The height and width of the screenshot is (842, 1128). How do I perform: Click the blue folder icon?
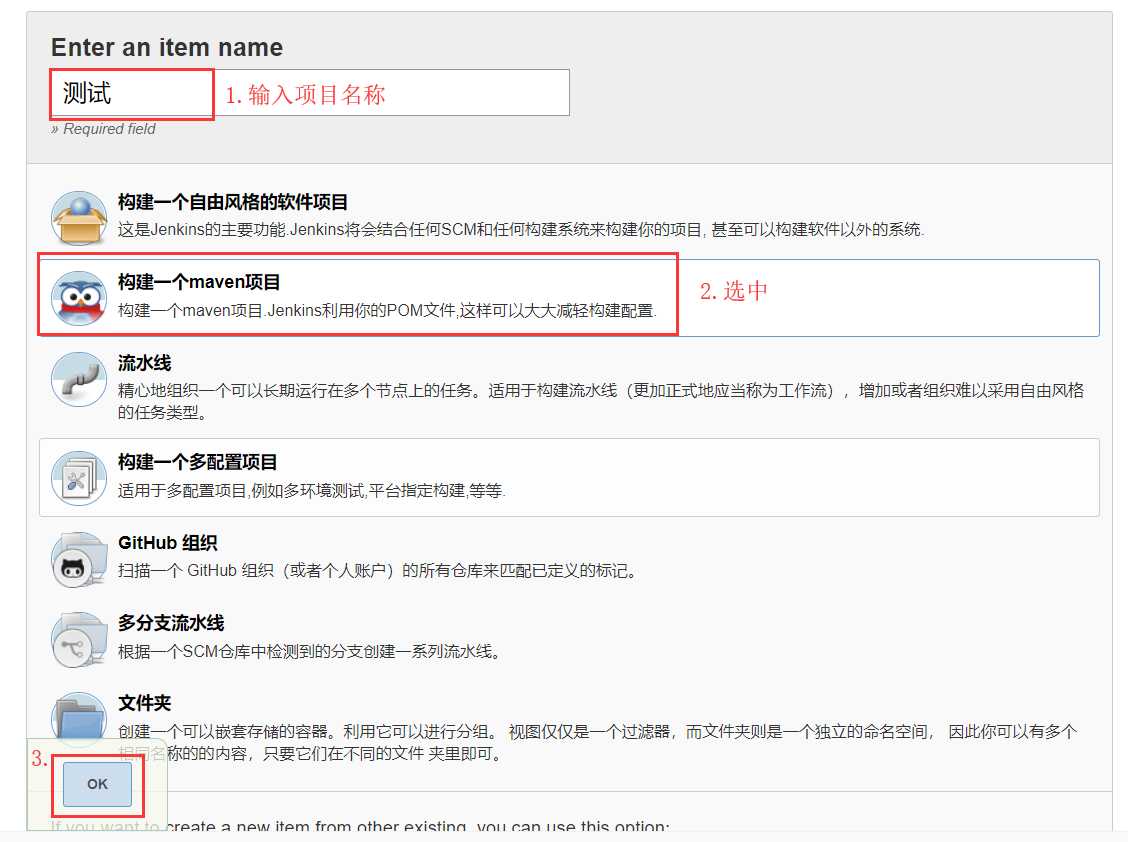pyautogui.click(x=79, y=717)
